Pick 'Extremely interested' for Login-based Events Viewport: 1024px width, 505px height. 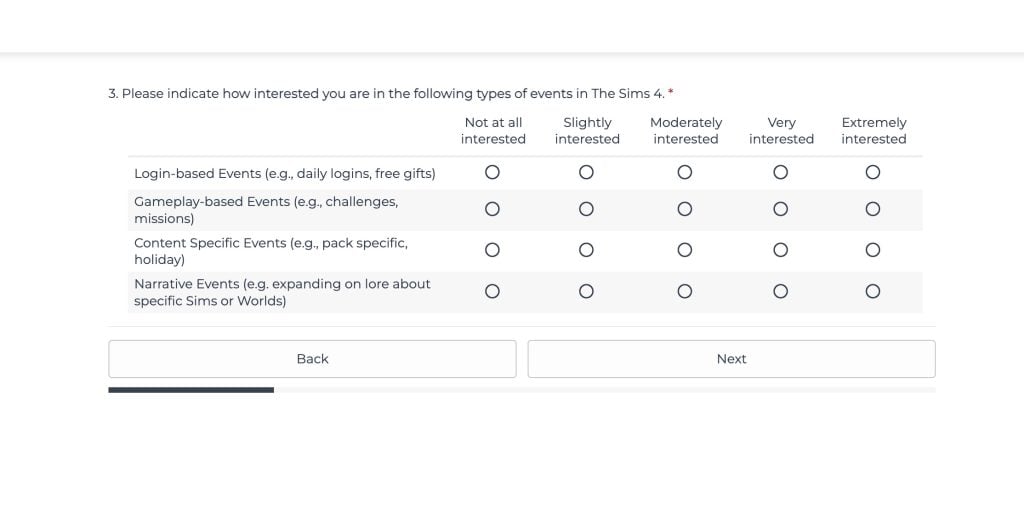873,173
